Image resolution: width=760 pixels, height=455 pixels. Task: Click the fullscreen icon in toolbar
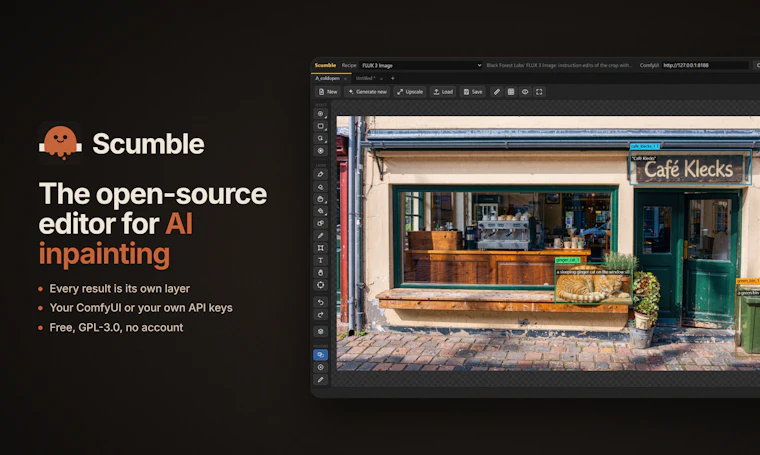(x=539, y=92)
